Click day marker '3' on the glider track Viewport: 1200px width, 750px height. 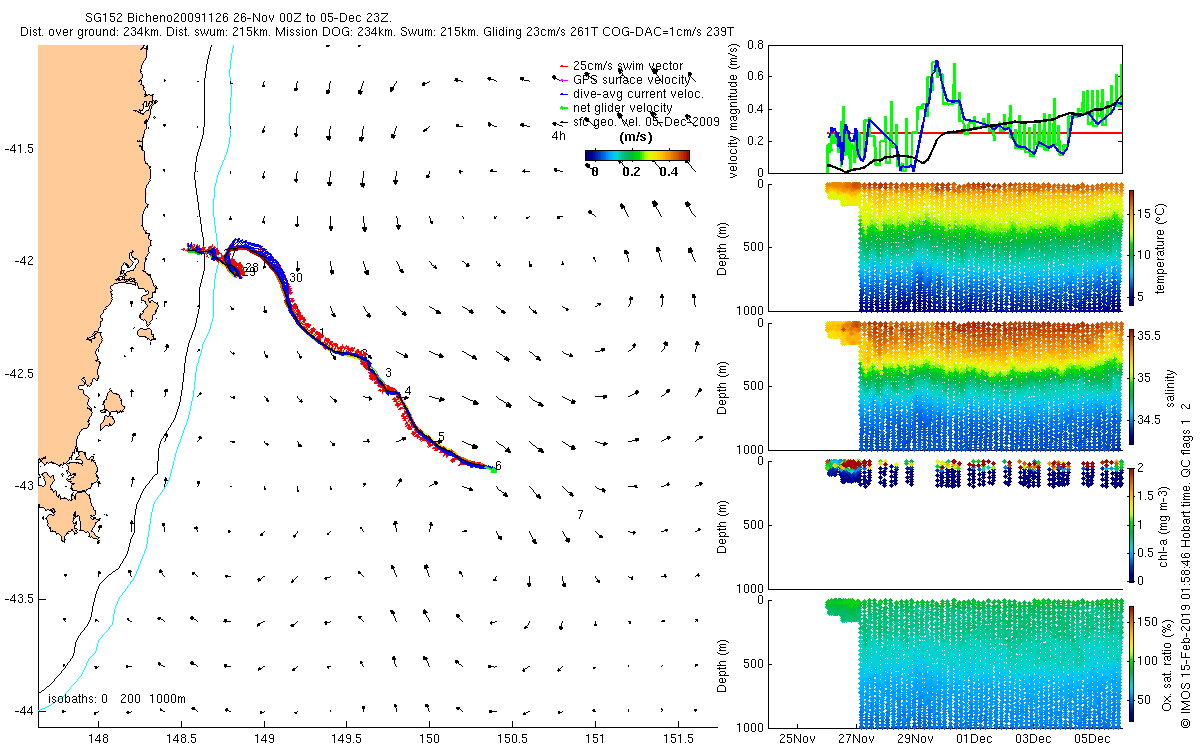coord(388,373)
